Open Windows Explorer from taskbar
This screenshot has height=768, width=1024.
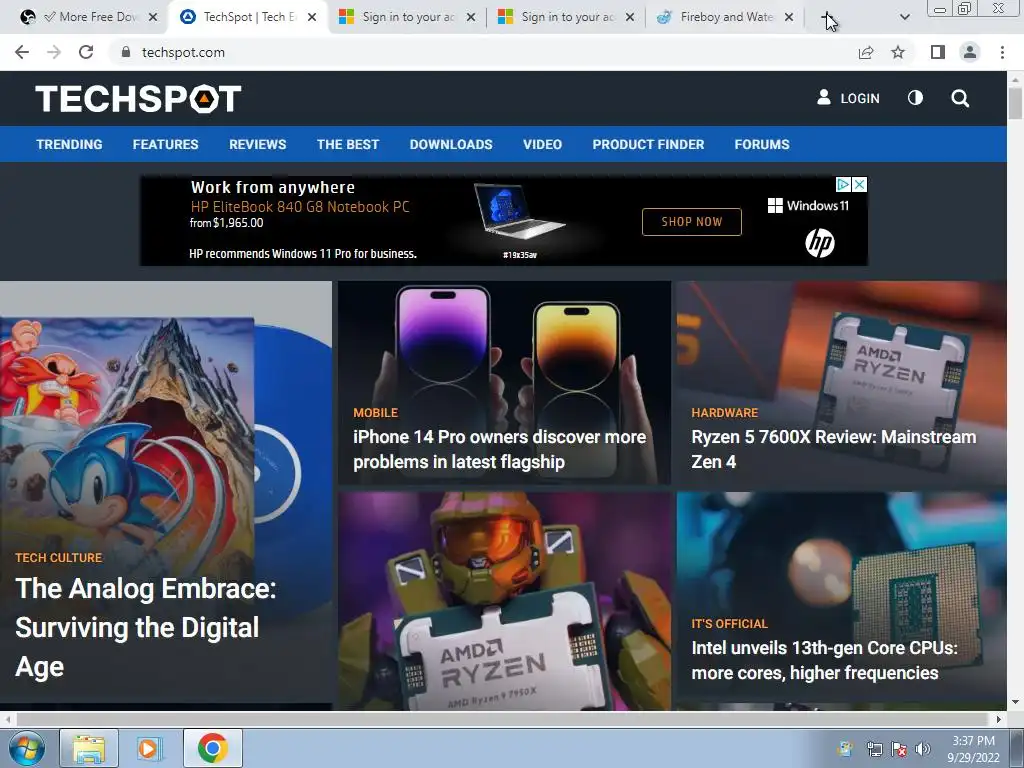89,748
